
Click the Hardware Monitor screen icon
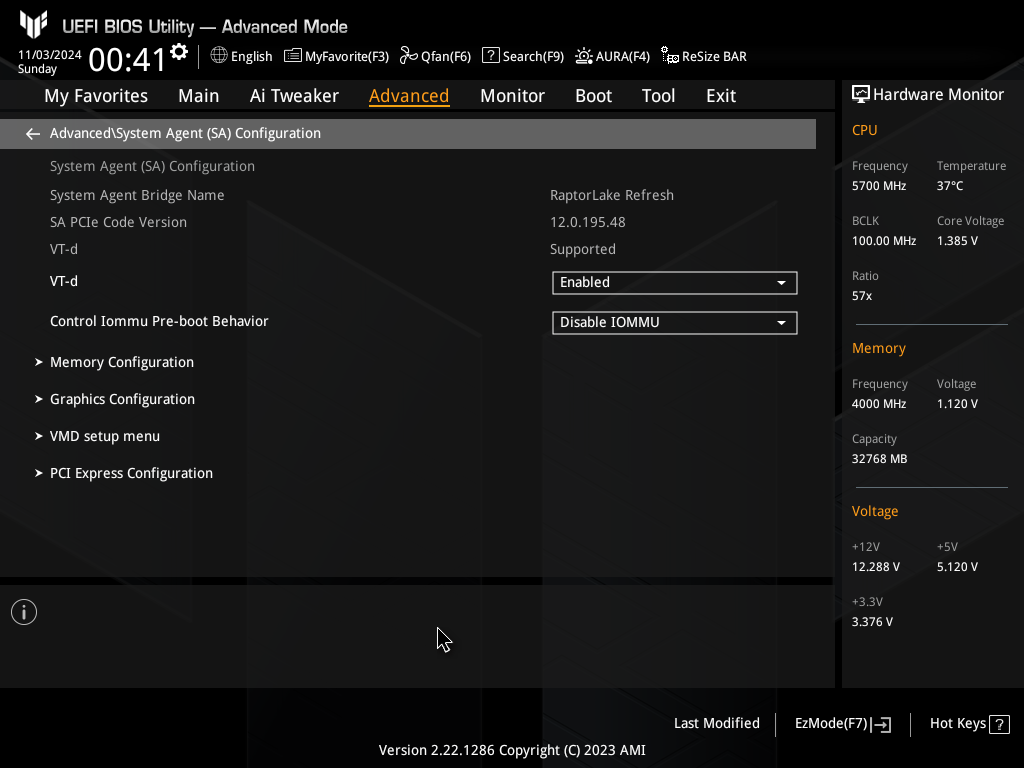point(861,95)
